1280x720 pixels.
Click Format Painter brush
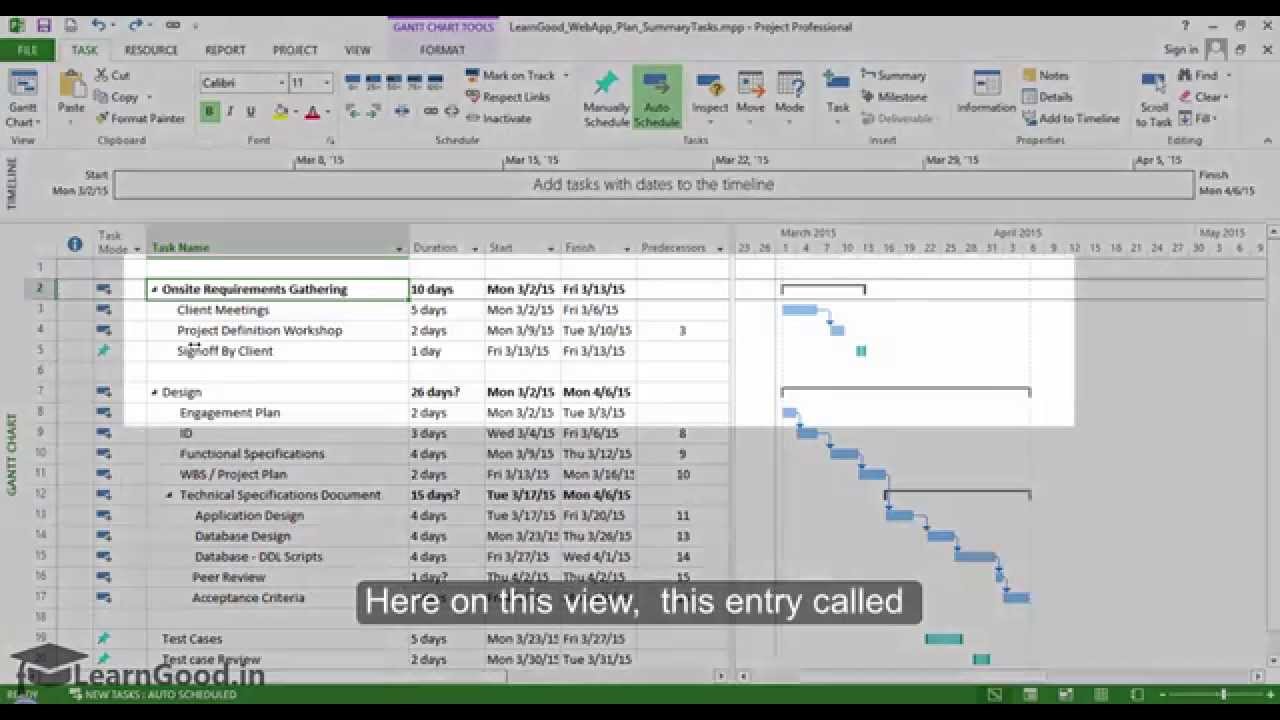tap(140, 118)
